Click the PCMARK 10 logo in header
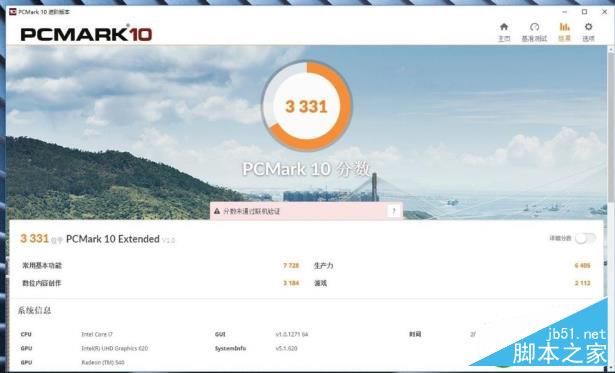This screenshot has height=373, width=615. (x=86, y=34)
